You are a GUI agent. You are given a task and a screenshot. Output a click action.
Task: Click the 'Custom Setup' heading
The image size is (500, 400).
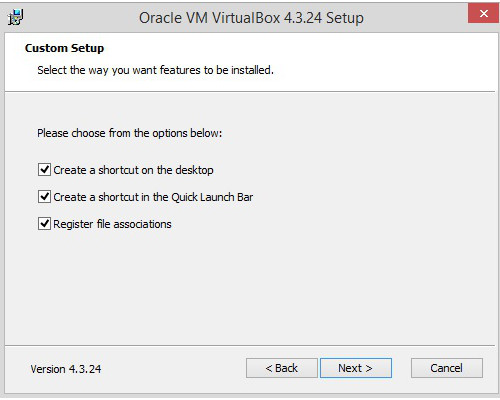coord(64,48)
